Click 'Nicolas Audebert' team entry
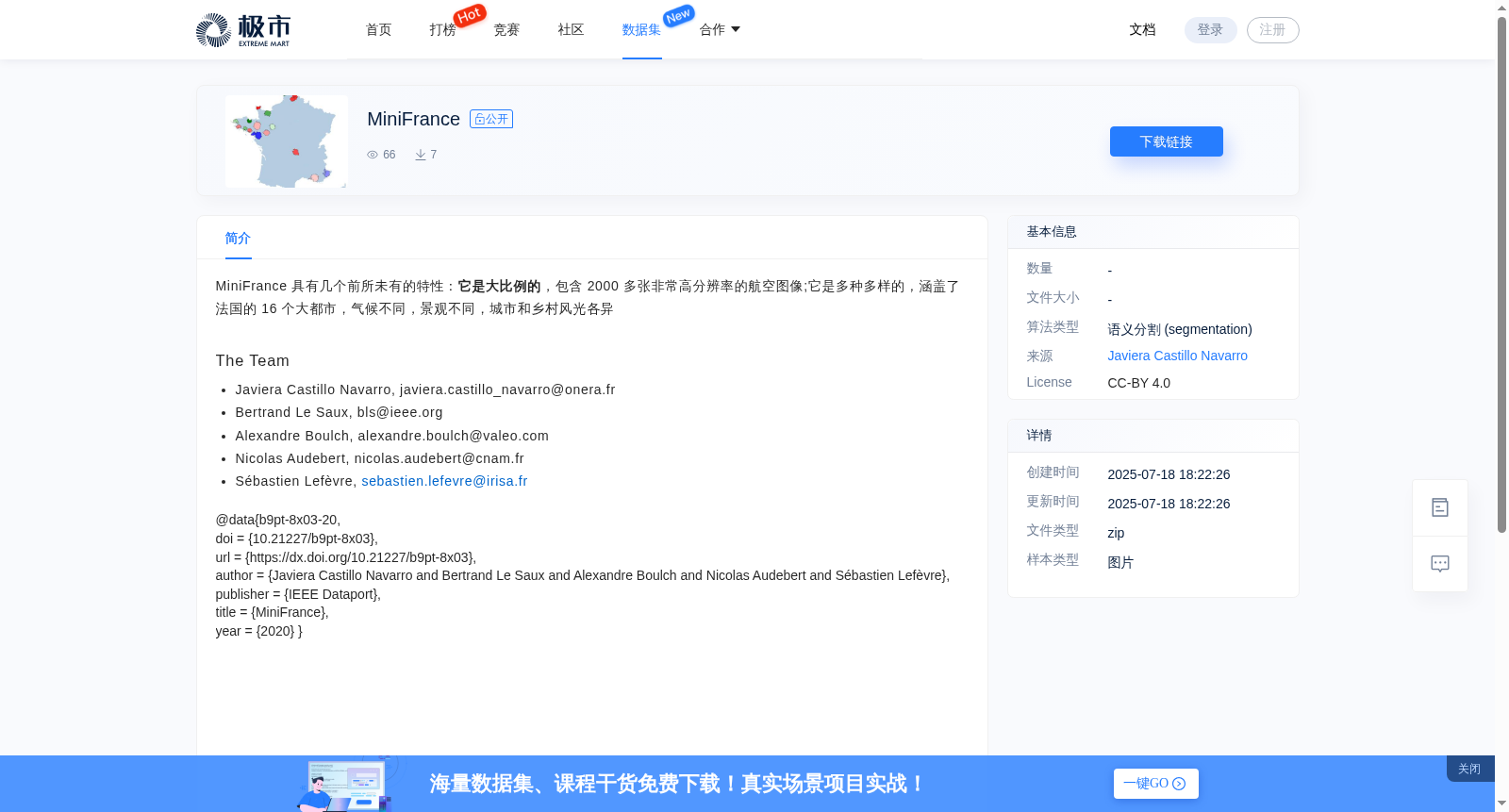The image size is (1509, 812). coord(380,458)
